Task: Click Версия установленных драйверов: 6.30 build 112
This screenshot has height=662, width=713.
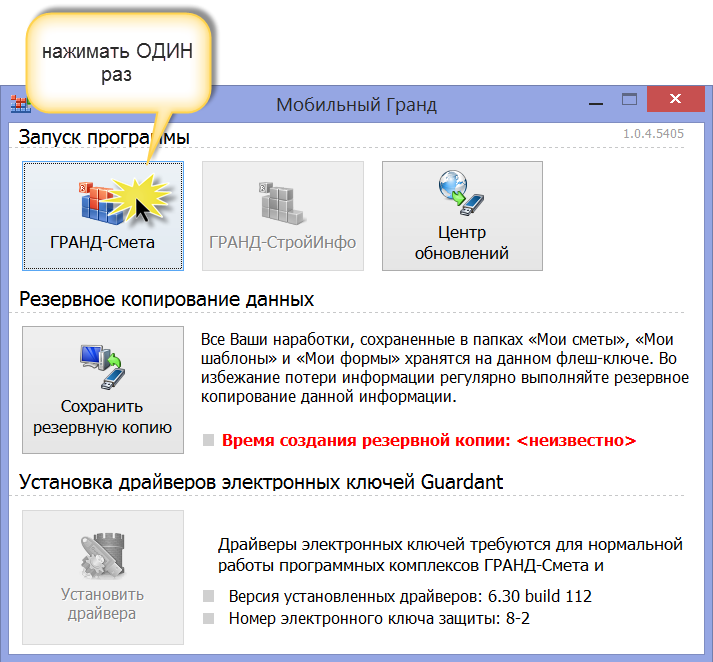Action: click(410, 596)
